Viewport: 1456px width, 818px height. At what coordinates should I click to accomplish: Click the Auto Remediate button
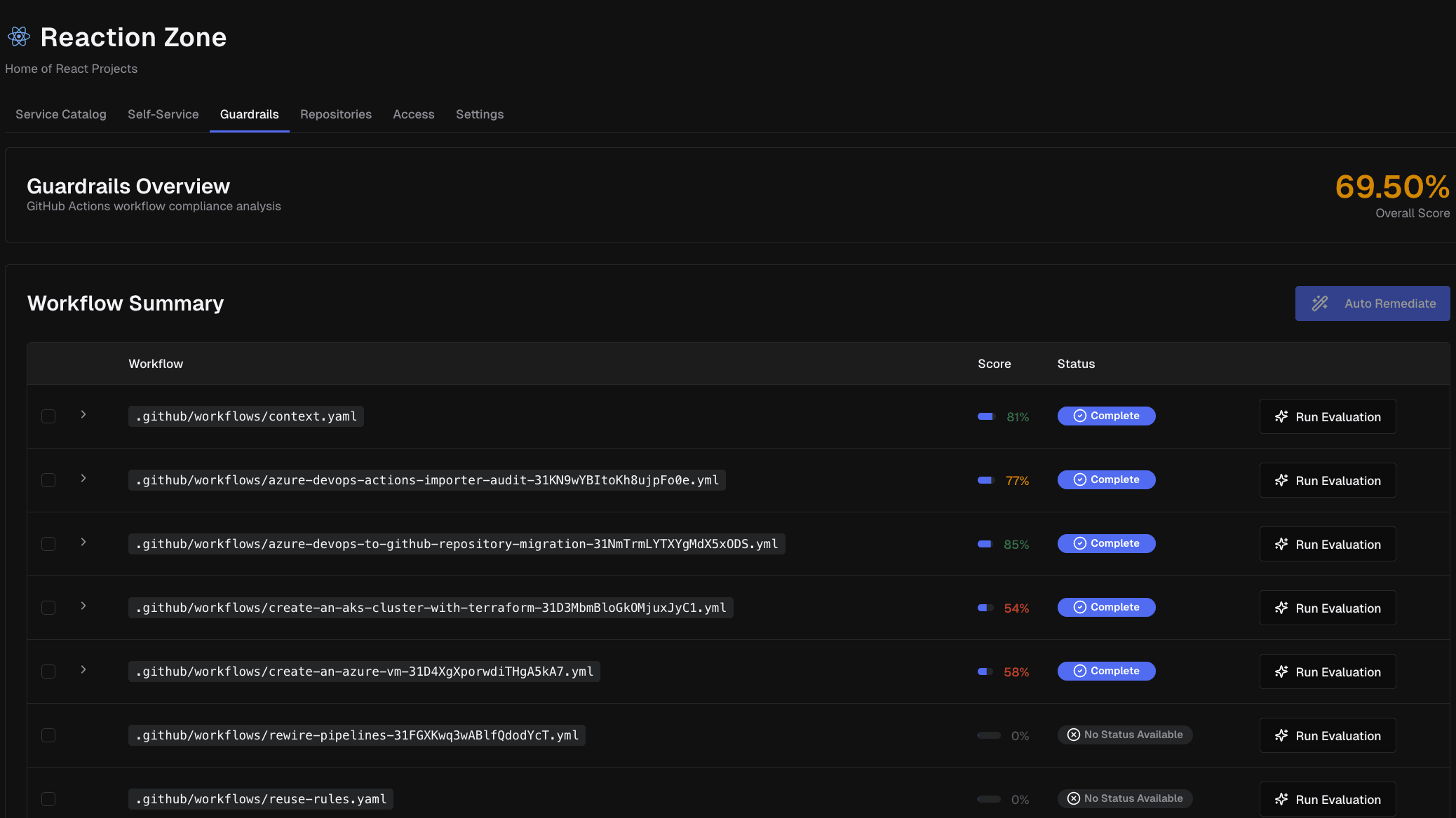pos(1373,304)
